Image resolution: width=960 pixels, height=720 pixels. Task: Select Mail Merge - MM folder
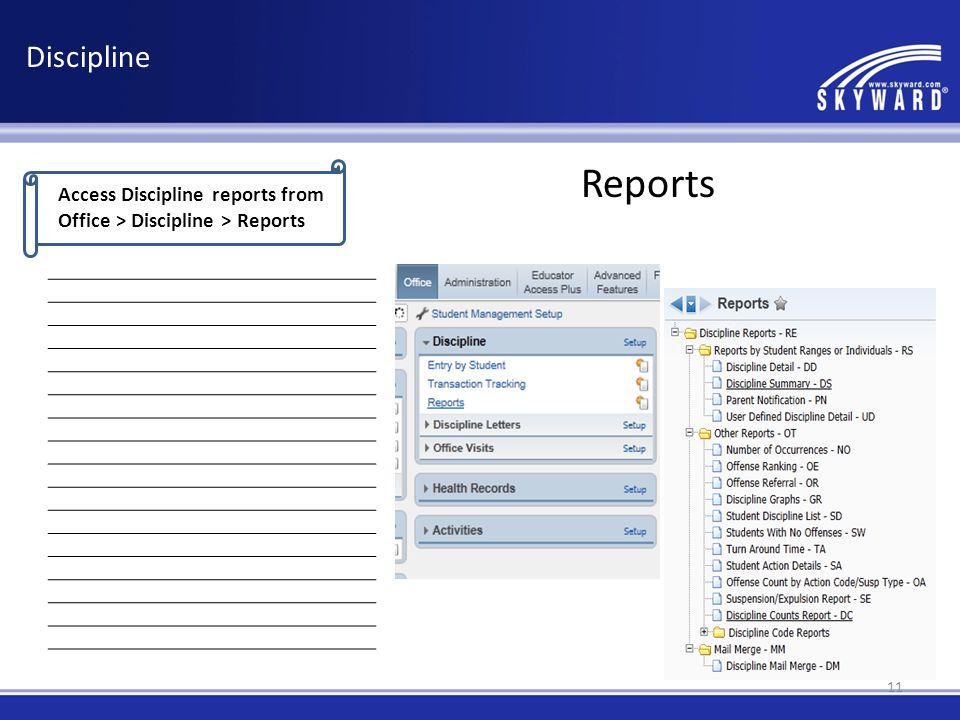749,649
